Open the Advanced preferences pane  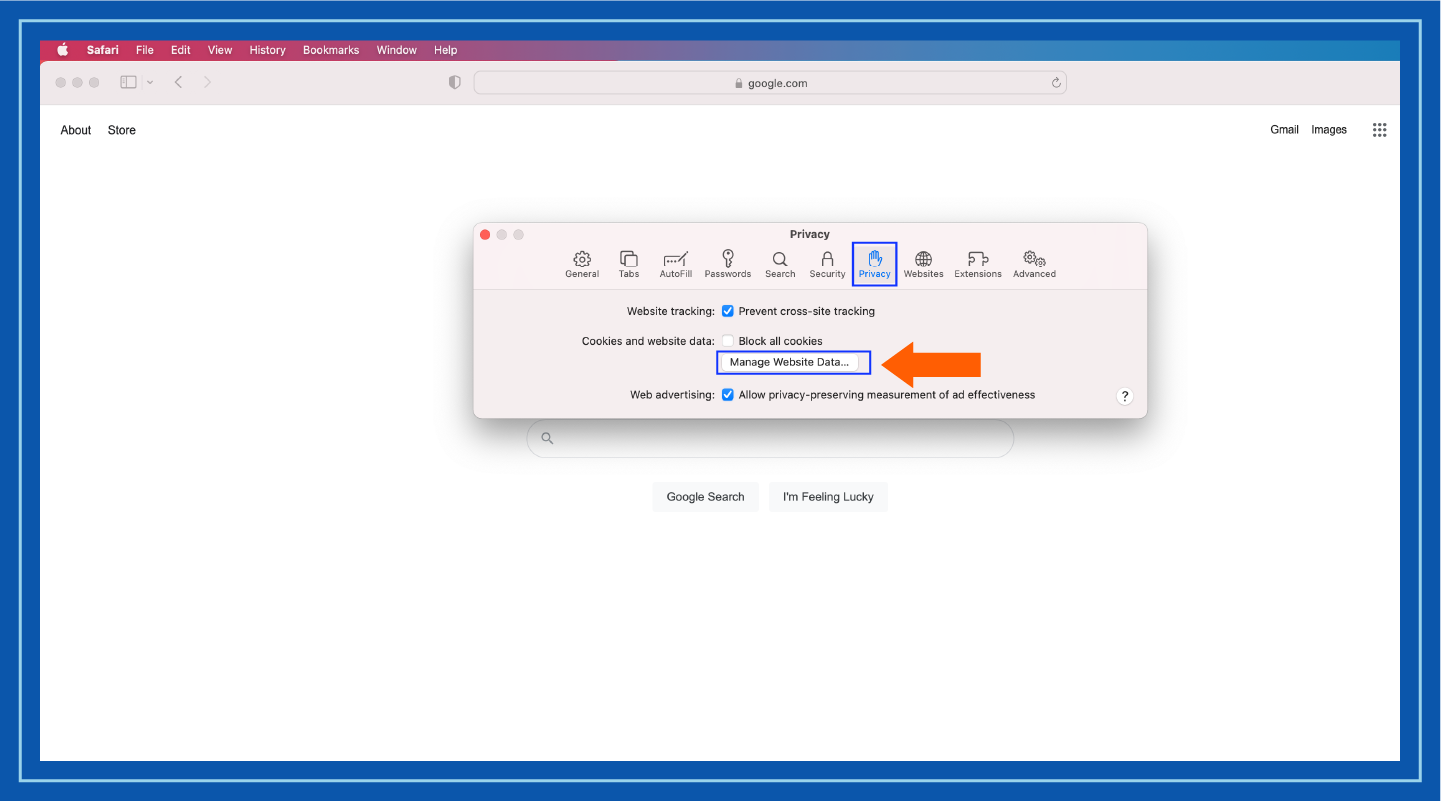(x=1034, y=263)
